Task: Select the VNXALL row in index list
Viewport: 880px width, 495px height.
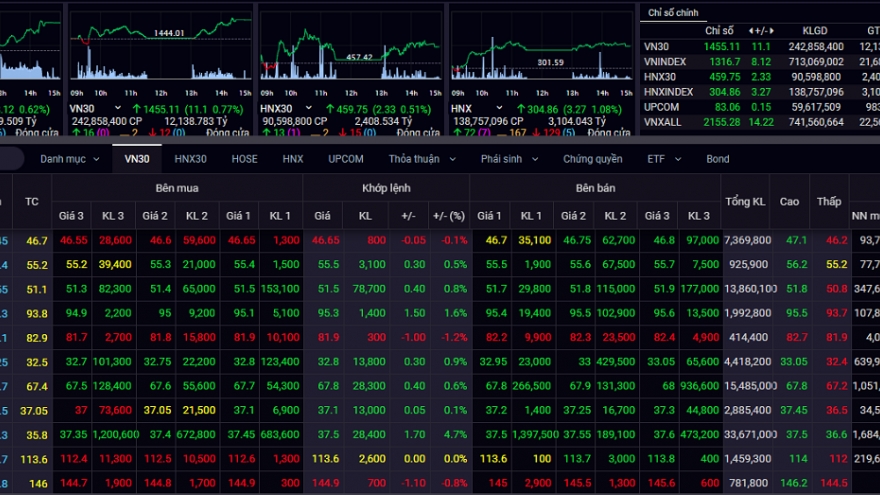Action: pos(760,122)
